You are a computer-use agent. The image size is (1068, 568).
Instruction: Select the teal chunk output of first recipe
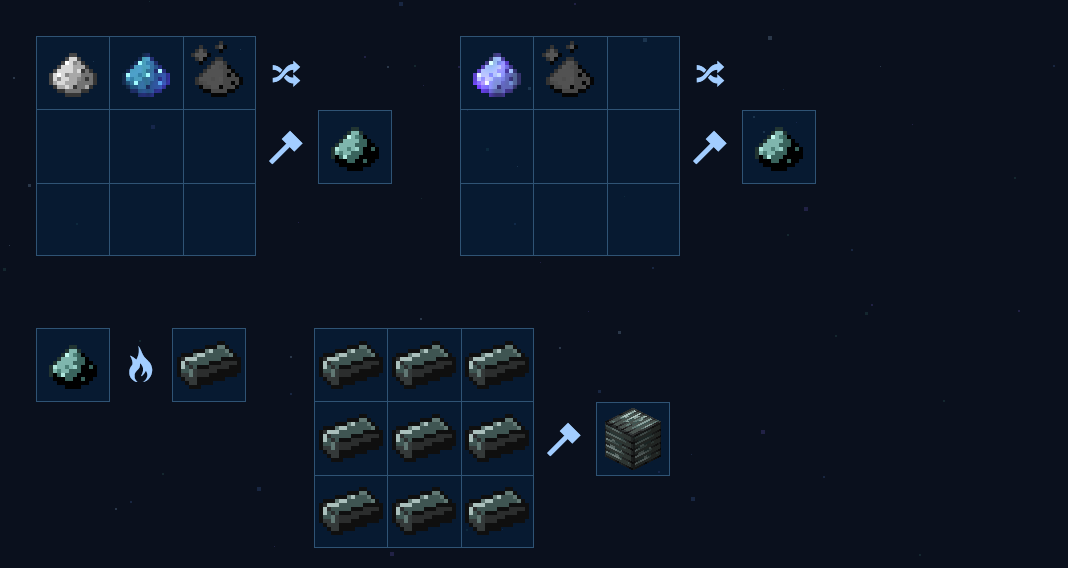(355, 147)
